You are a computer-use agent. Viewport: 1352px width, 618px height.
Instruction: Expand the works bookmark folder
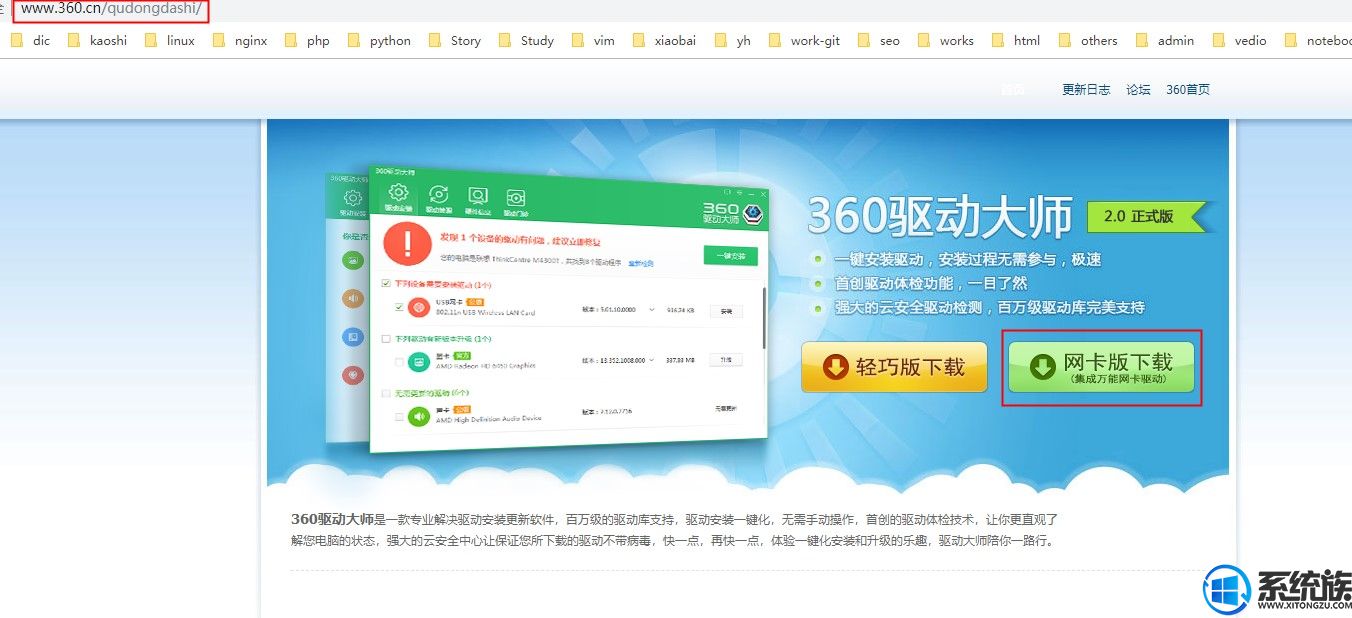(946, 41)
